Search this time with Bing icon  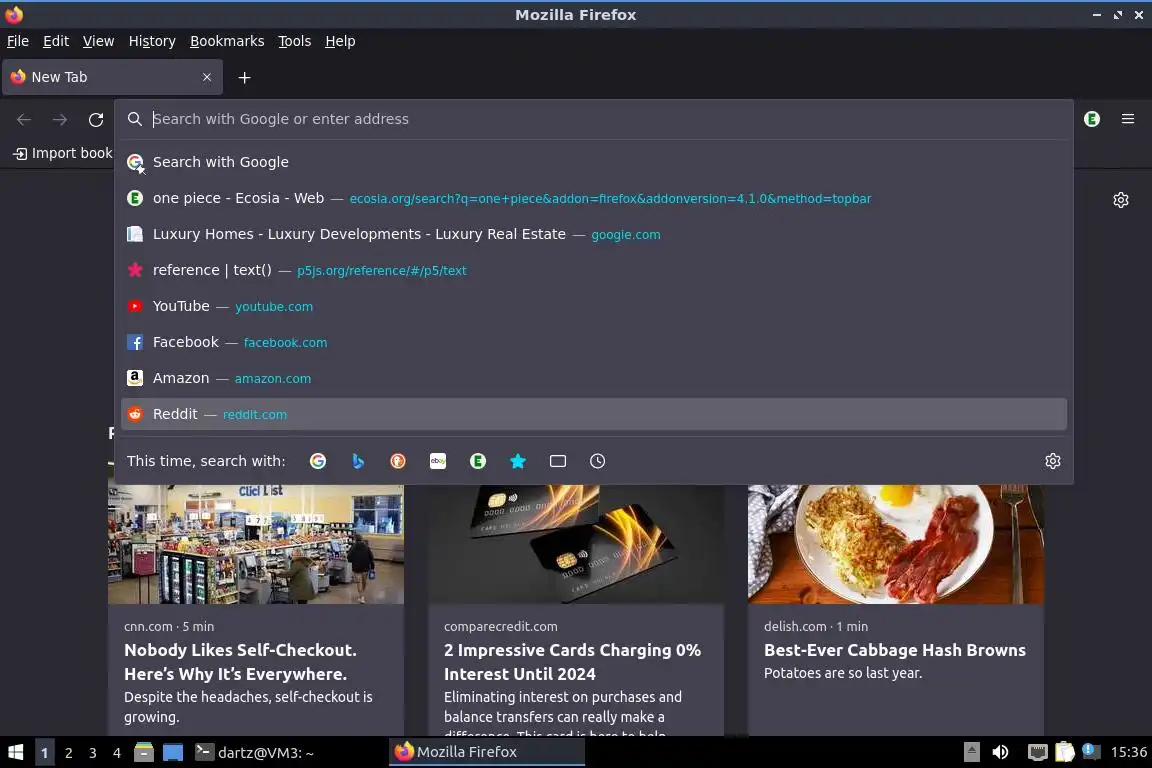(x=358, y=461)
